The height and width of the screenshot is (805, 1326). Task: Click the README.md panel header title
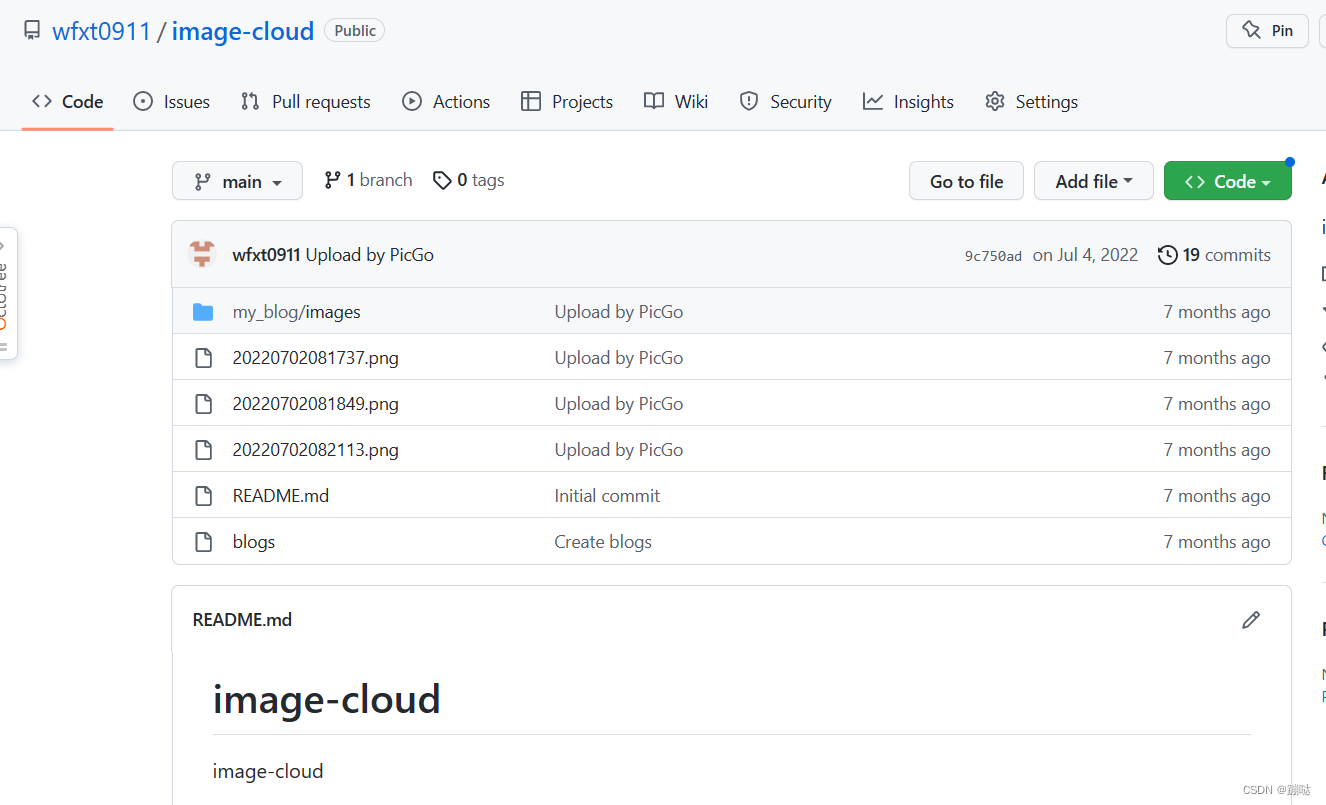[242, 620]
